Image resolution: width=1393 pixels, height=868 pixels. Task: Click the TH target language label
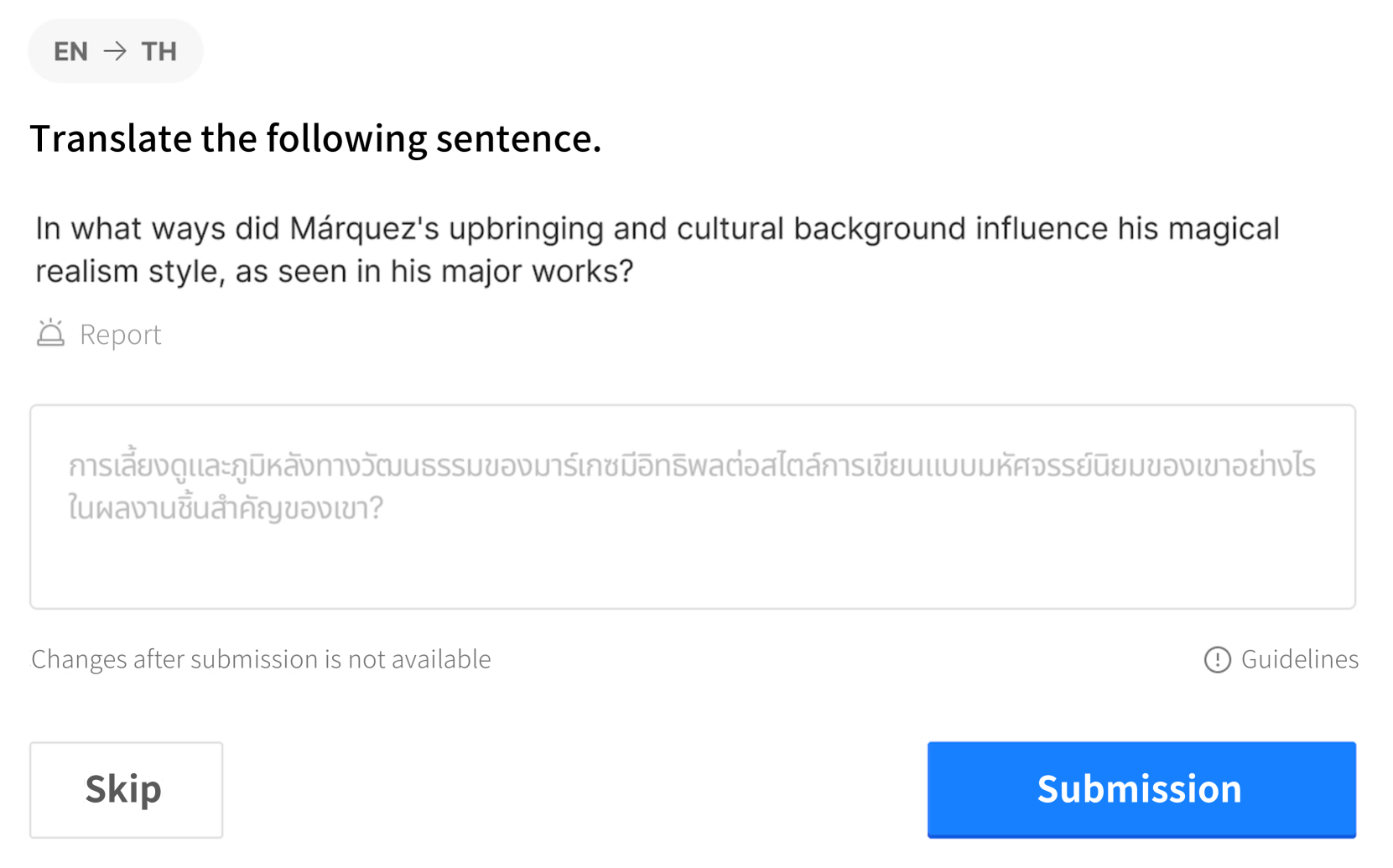159,51
